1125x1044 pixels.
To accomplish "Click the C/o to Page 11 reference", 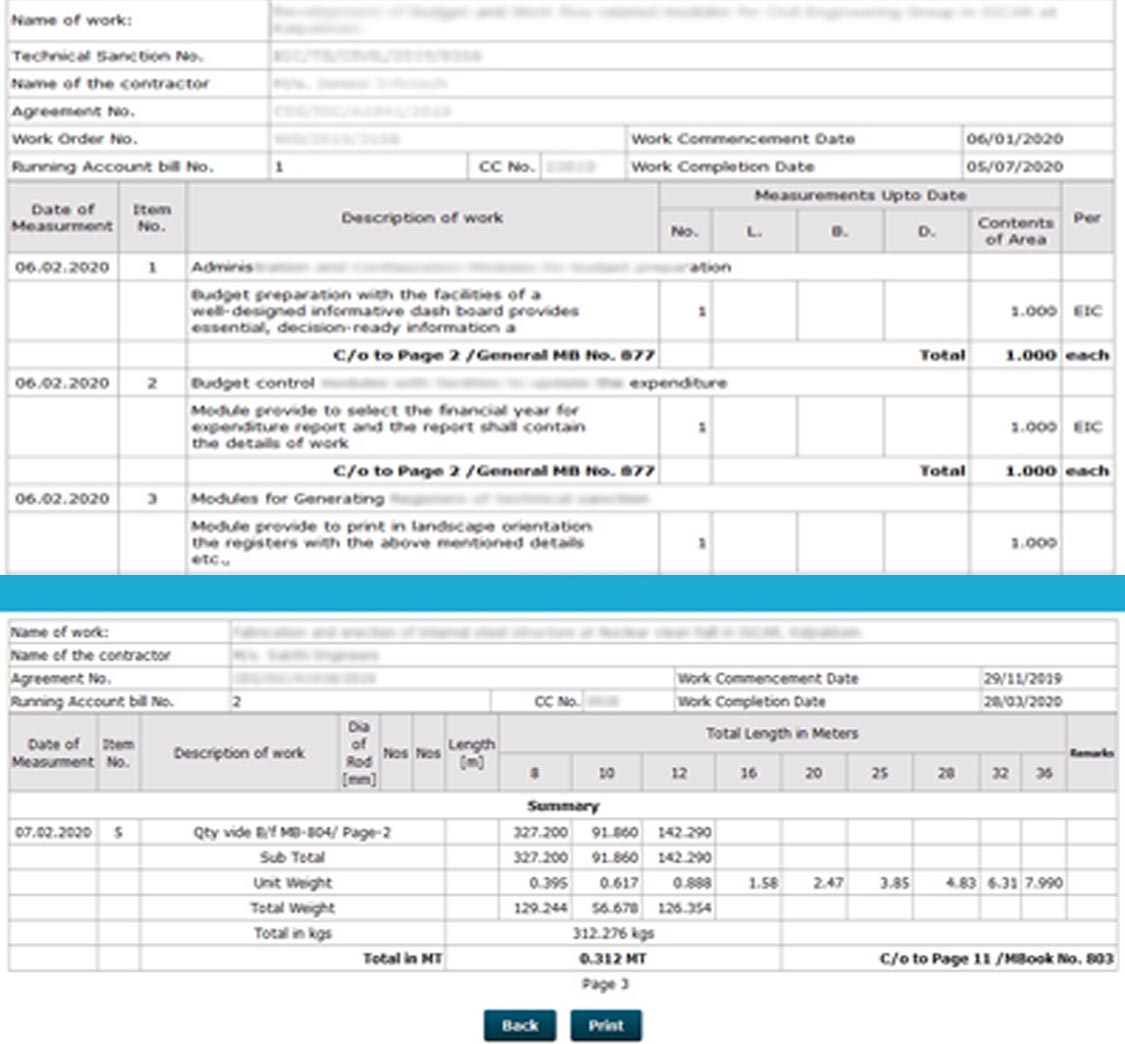I will (x=996, y=959).
